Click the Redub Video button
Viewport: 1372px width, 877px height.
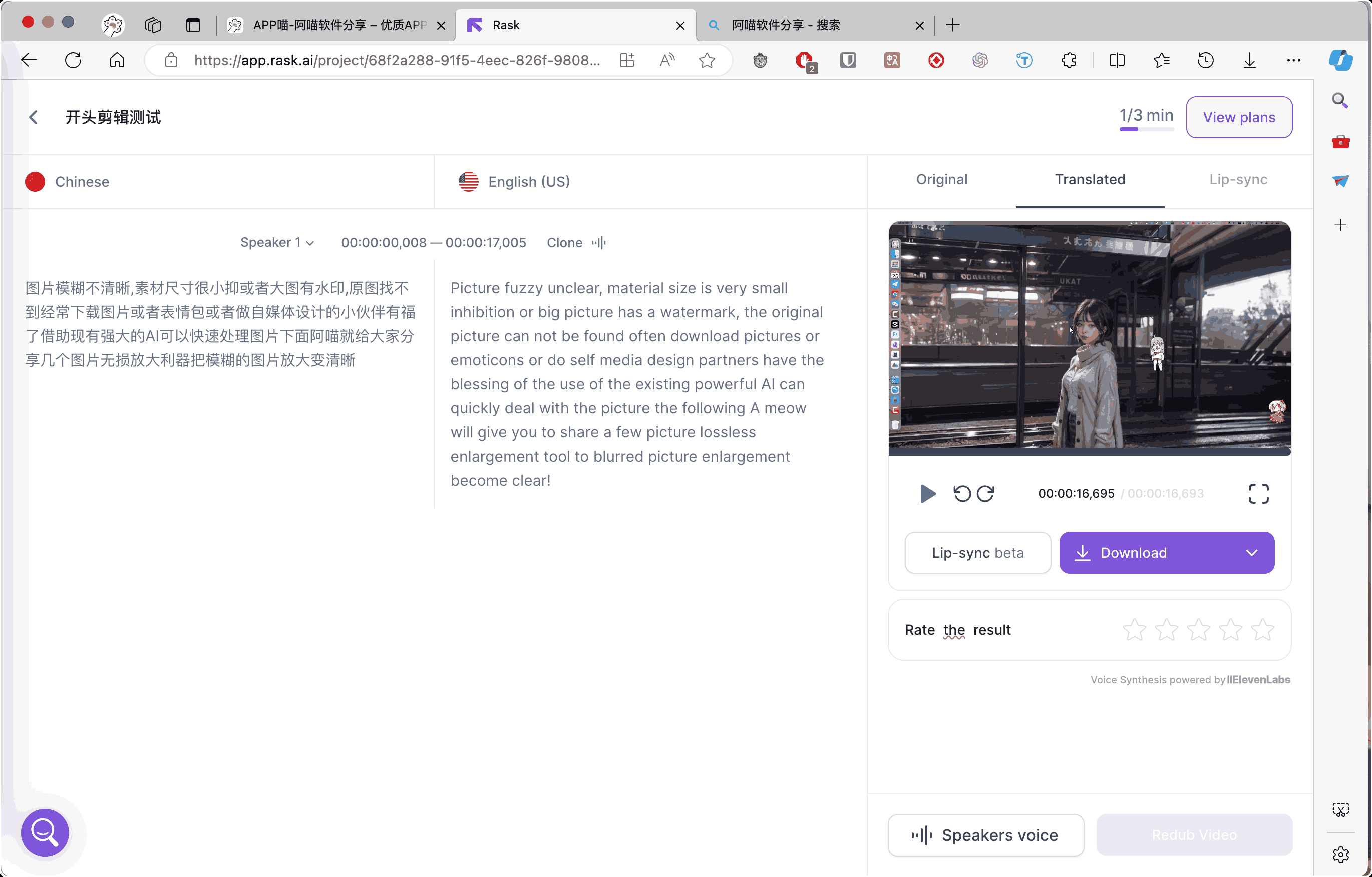[x=1194, y=835]
